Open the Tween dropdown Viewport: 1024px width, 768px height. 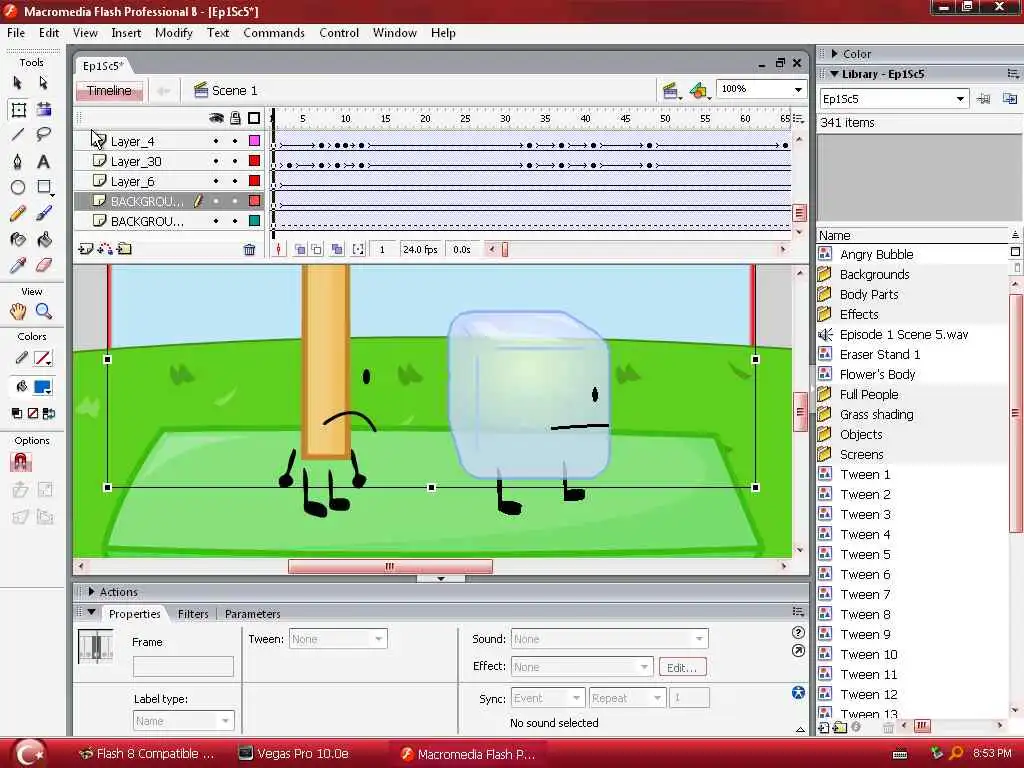pos(338,639)
